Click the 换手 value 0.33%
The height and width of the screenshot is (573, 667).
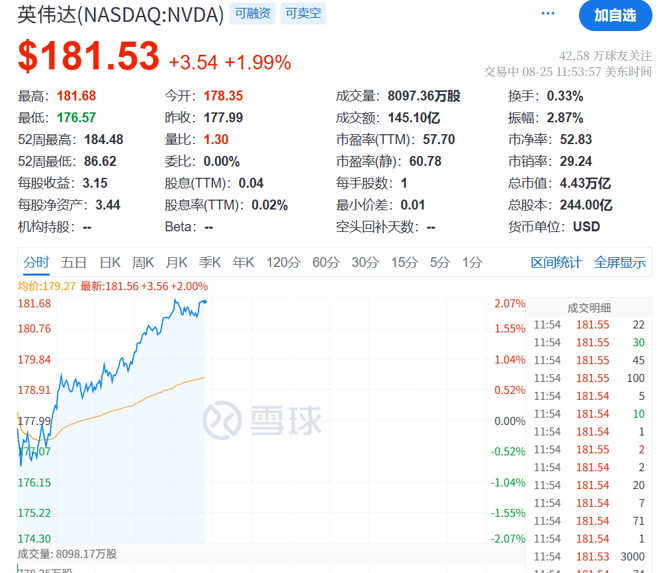coord(565,96)
